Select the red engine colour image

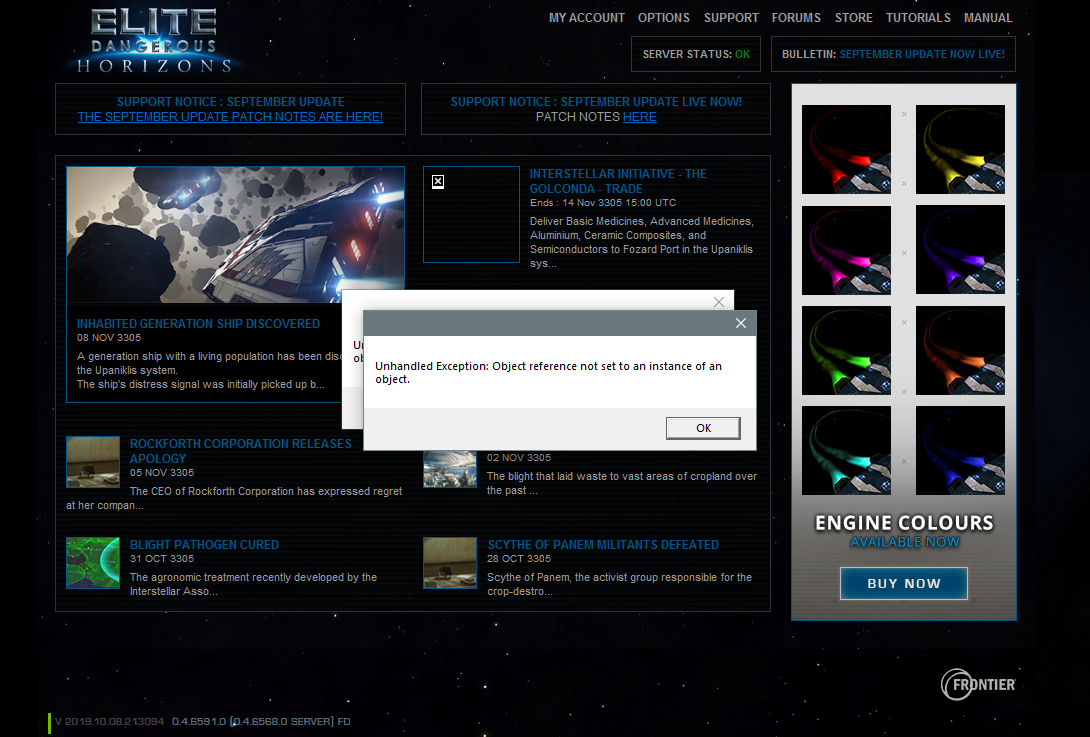[846, 149]
